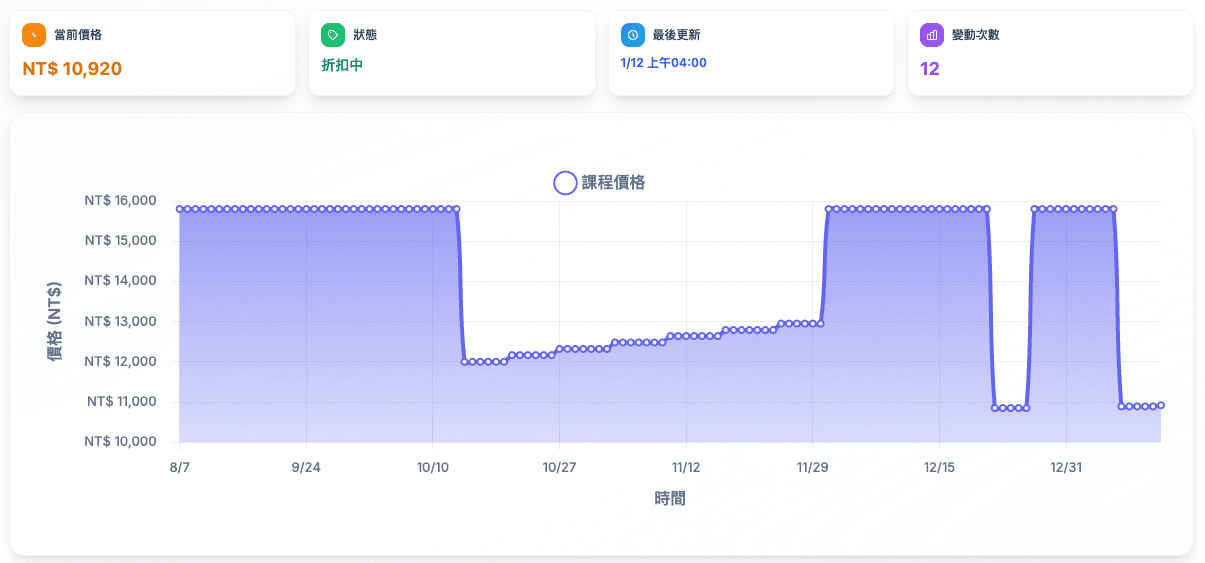Screen dimensions: 1205x563
Task: Click the last data point on the chart
Action: pyautogui.click(x=1161, y=405)
